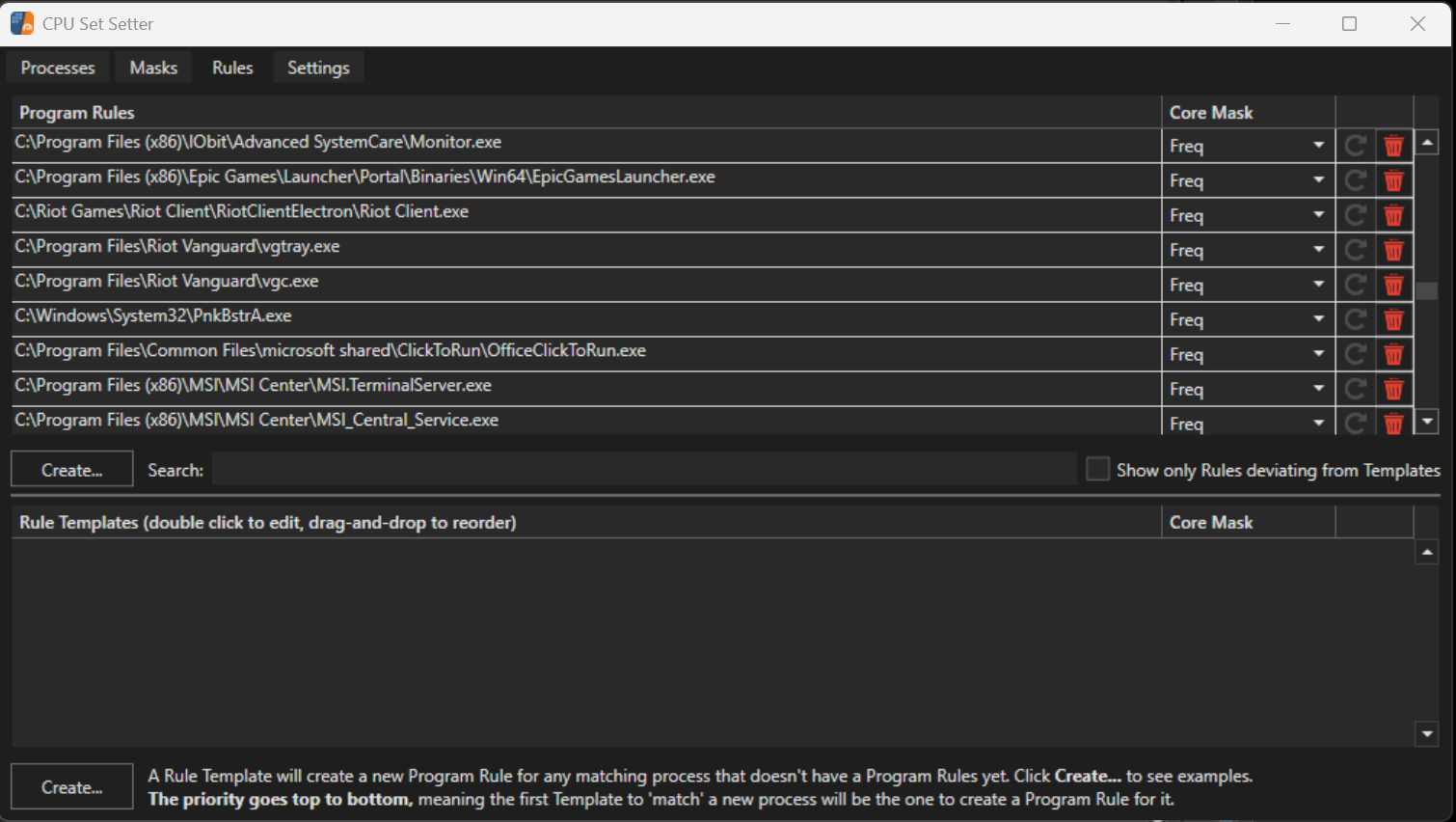
Task: Open Core Mask dropdown for MSI.TerminalServer.exe
Action: (1248, 389)
